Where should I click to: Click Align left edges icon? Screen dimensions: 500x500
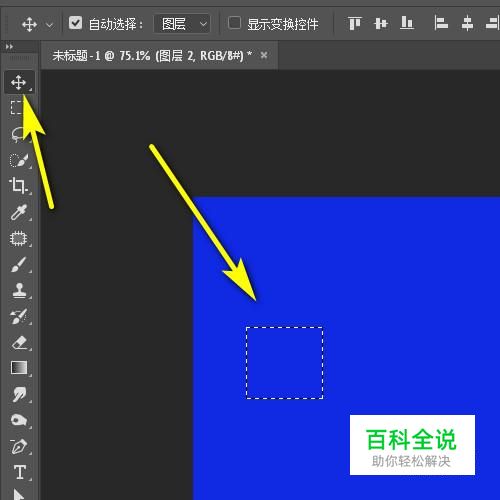(441, 24)
